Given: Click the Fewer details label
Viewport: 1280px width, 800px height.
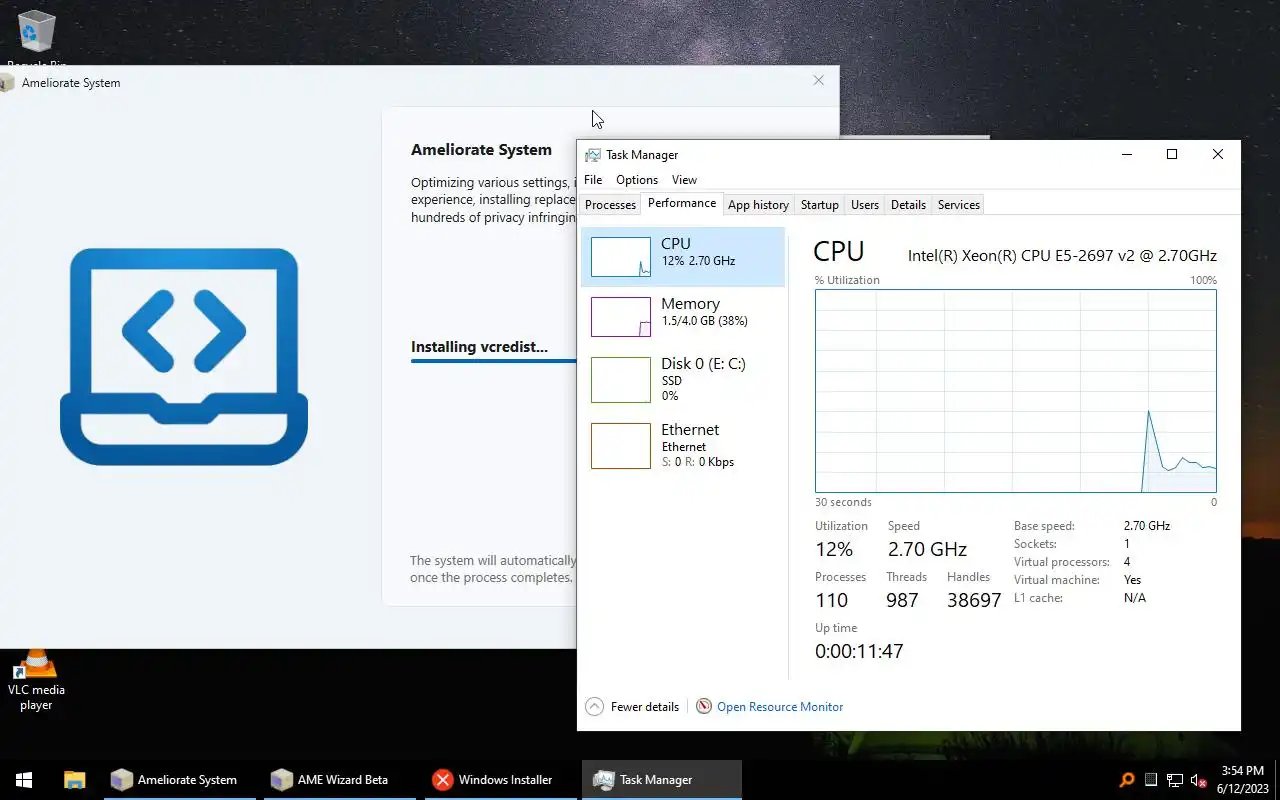Looking at the screenshot, I should [x=645, y=707].
